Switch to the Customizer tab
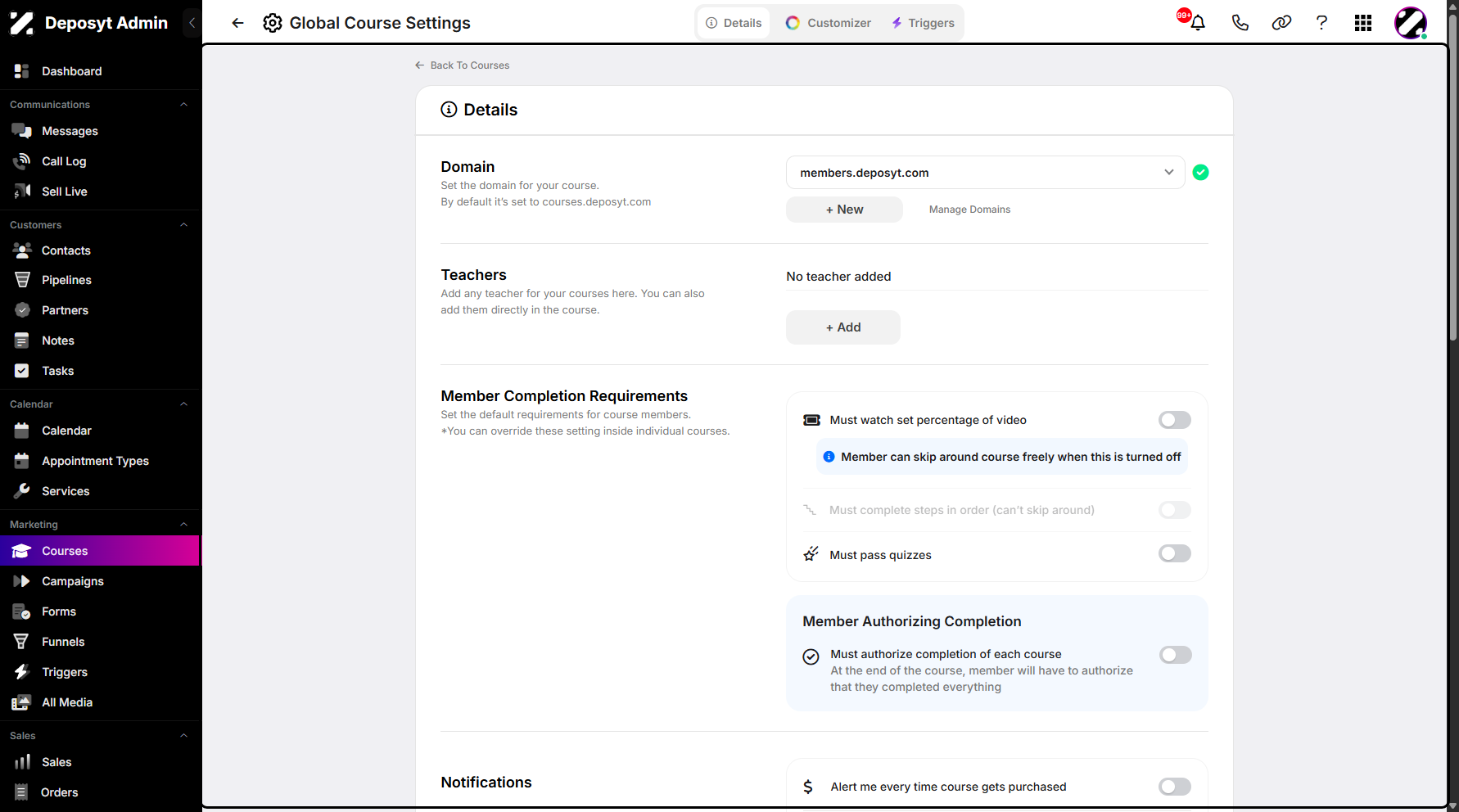Screen dimensions: 1459x812 click(829, 23)
